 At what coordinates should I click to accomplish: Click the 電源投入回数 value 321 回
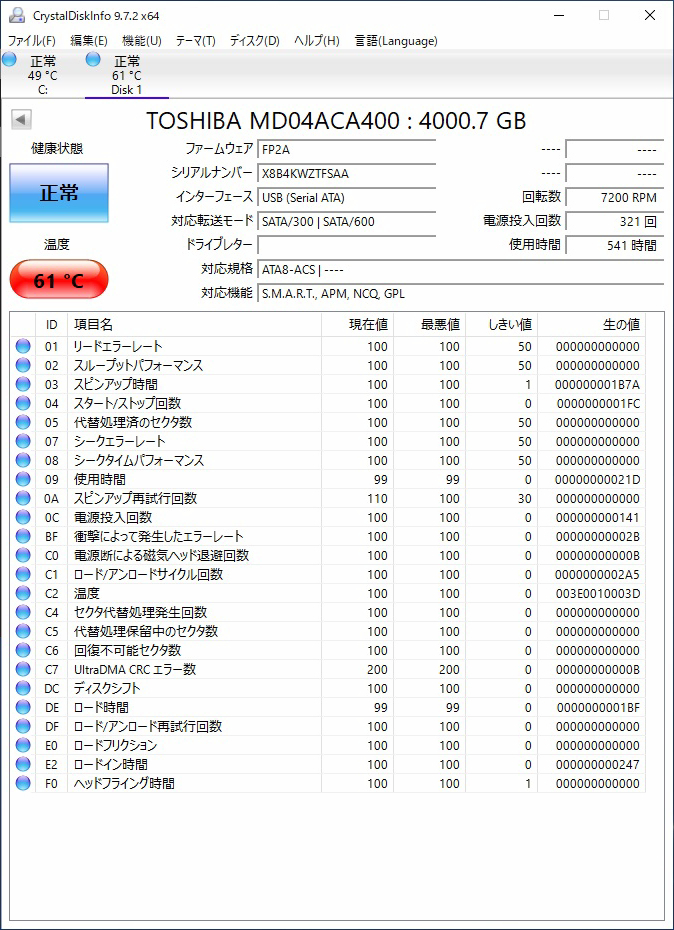pos(615,221)
